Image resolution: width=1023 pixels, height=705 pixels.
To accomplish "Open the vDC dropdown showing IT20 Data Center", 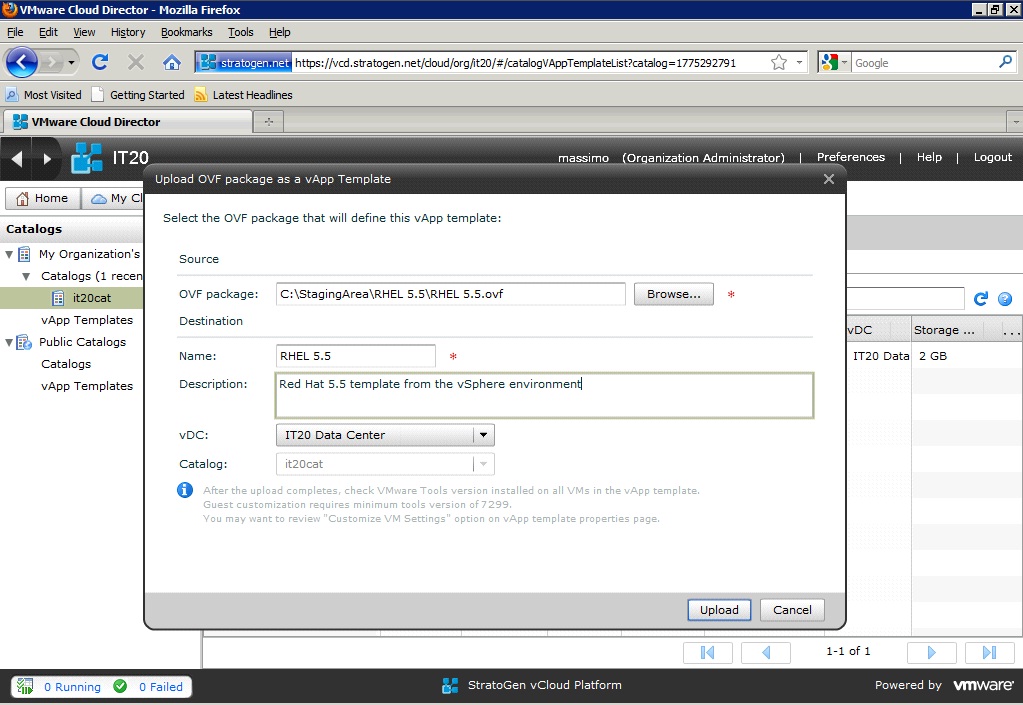I will coord(483,435).
